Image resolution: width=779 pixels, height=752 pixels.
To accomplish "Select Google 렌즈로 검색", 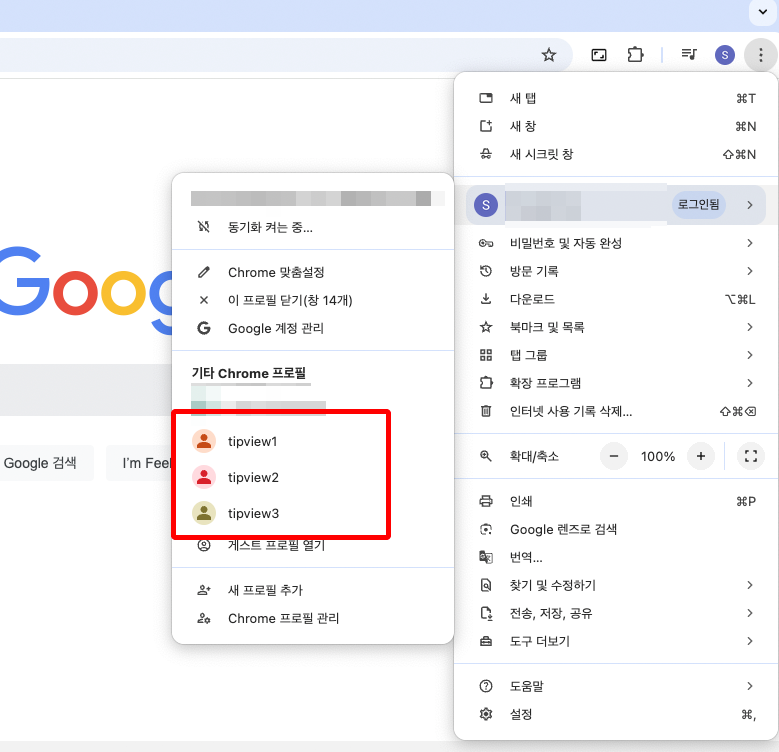I will coord(616,529).
